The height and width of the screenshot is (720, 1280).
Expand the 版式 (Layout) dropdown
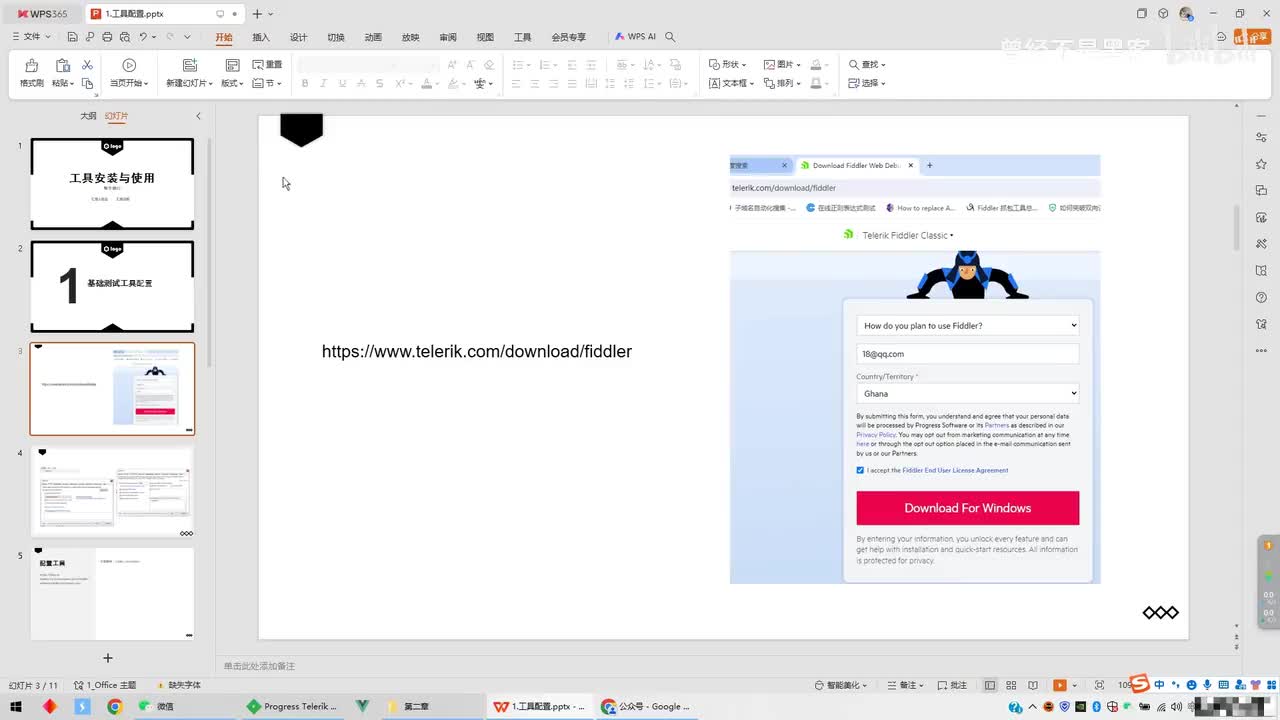pyautogui.click(x=232, y=84)
